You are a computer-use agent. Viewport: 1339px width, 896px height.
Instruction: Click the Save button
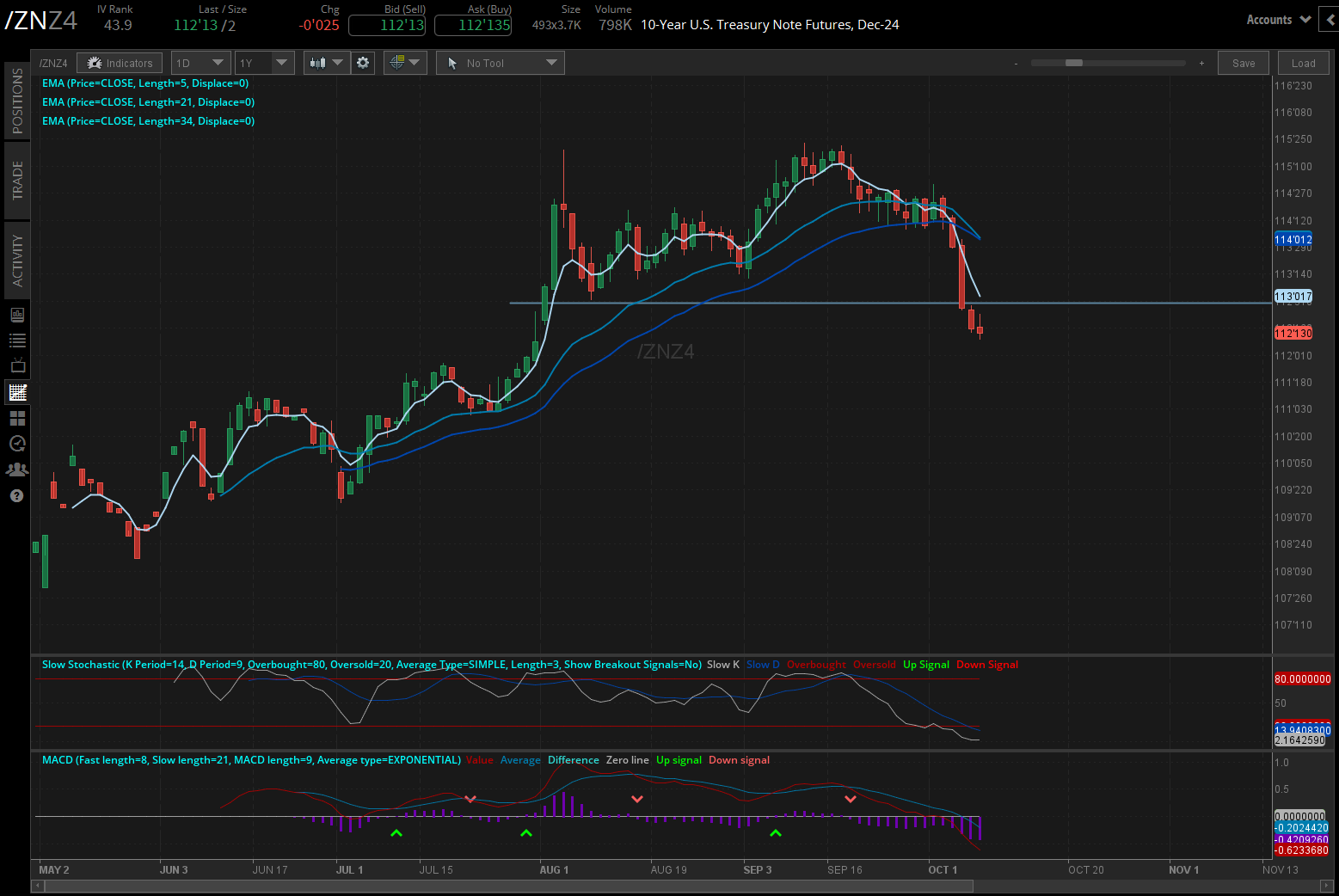(x=1243, y=63)
